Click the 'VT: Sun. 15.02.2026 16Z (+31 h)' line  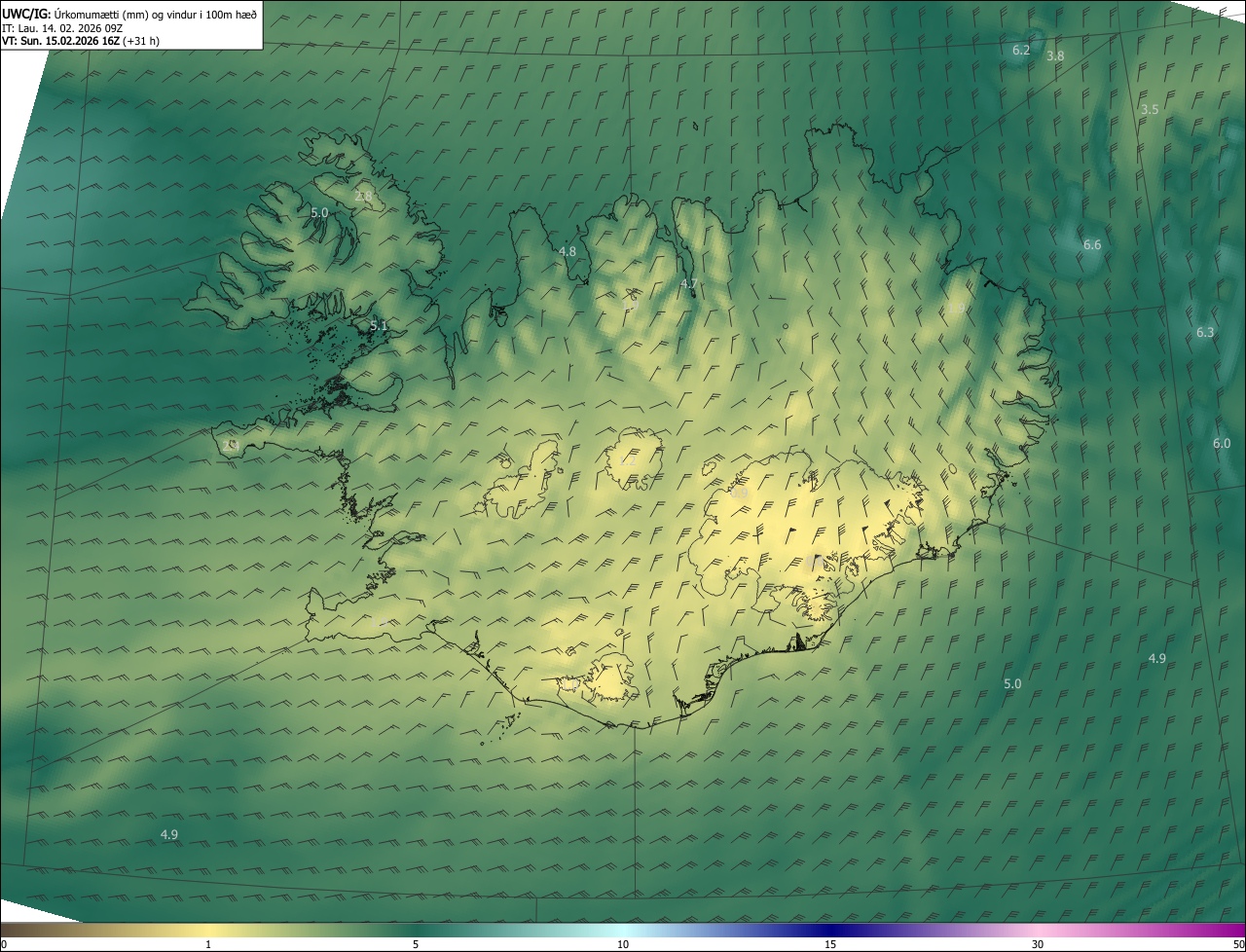point(82,41)
